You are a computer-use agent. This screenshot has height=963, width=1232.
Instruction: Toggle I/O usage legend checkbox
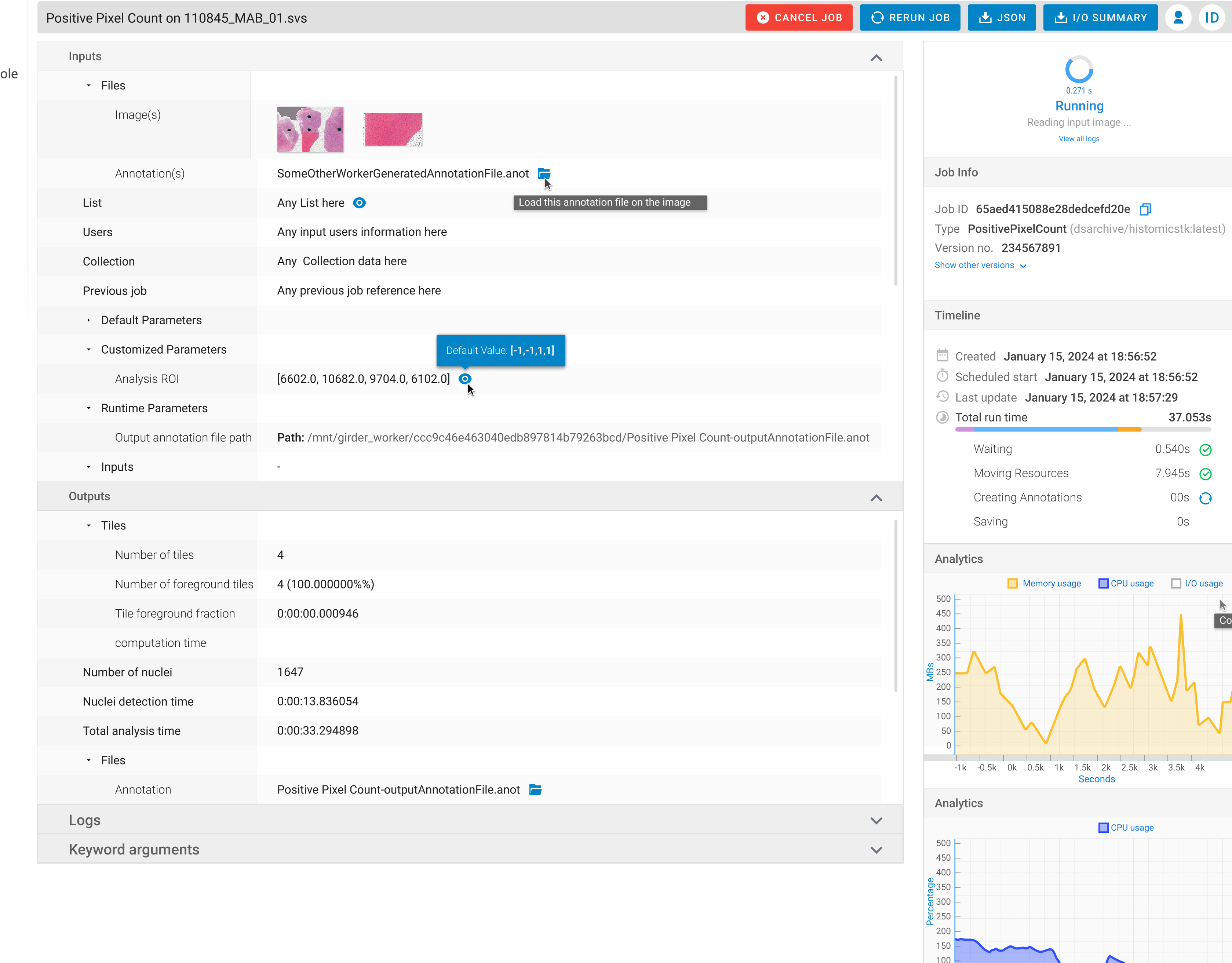[1175, 583]
